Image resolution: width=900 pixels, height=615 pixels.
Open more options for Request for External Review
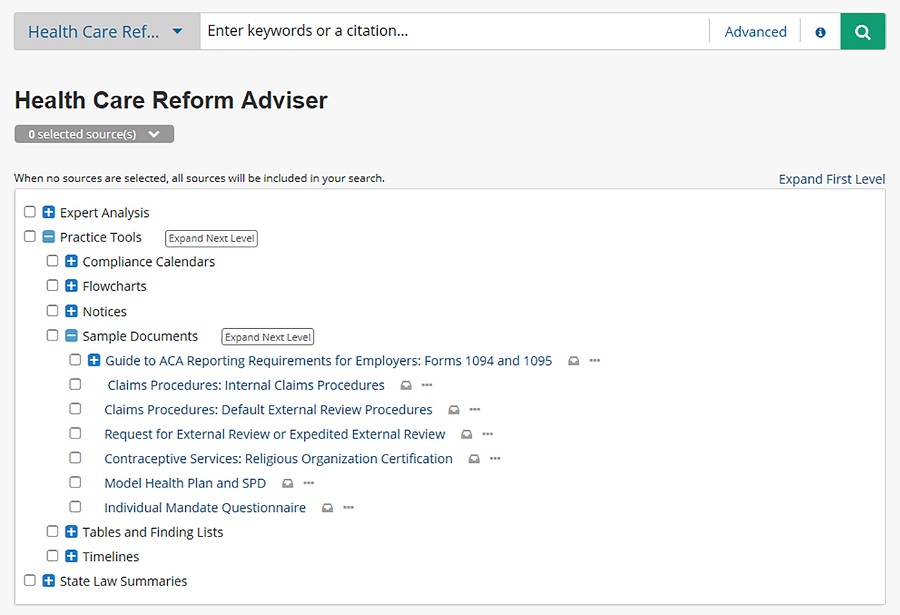point(488,434)
